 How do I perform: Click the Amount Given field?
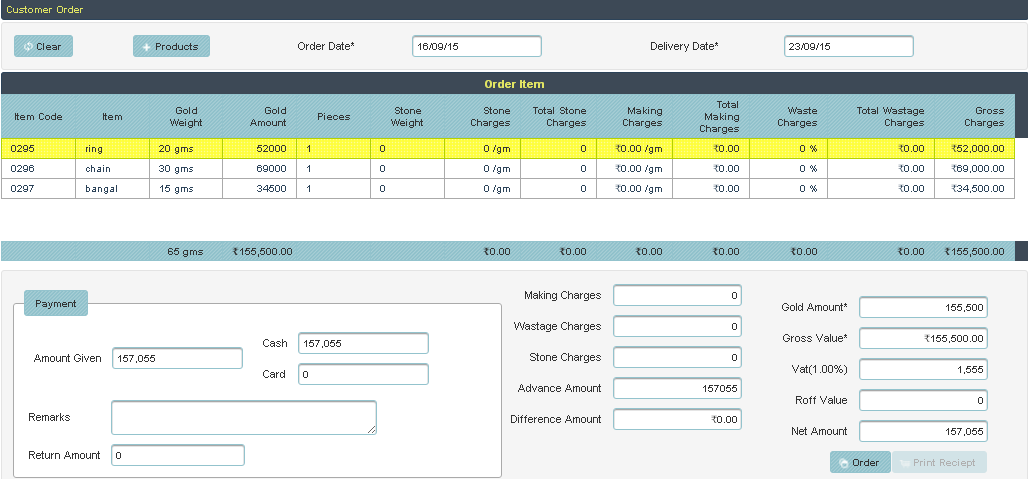click(177, 358)
